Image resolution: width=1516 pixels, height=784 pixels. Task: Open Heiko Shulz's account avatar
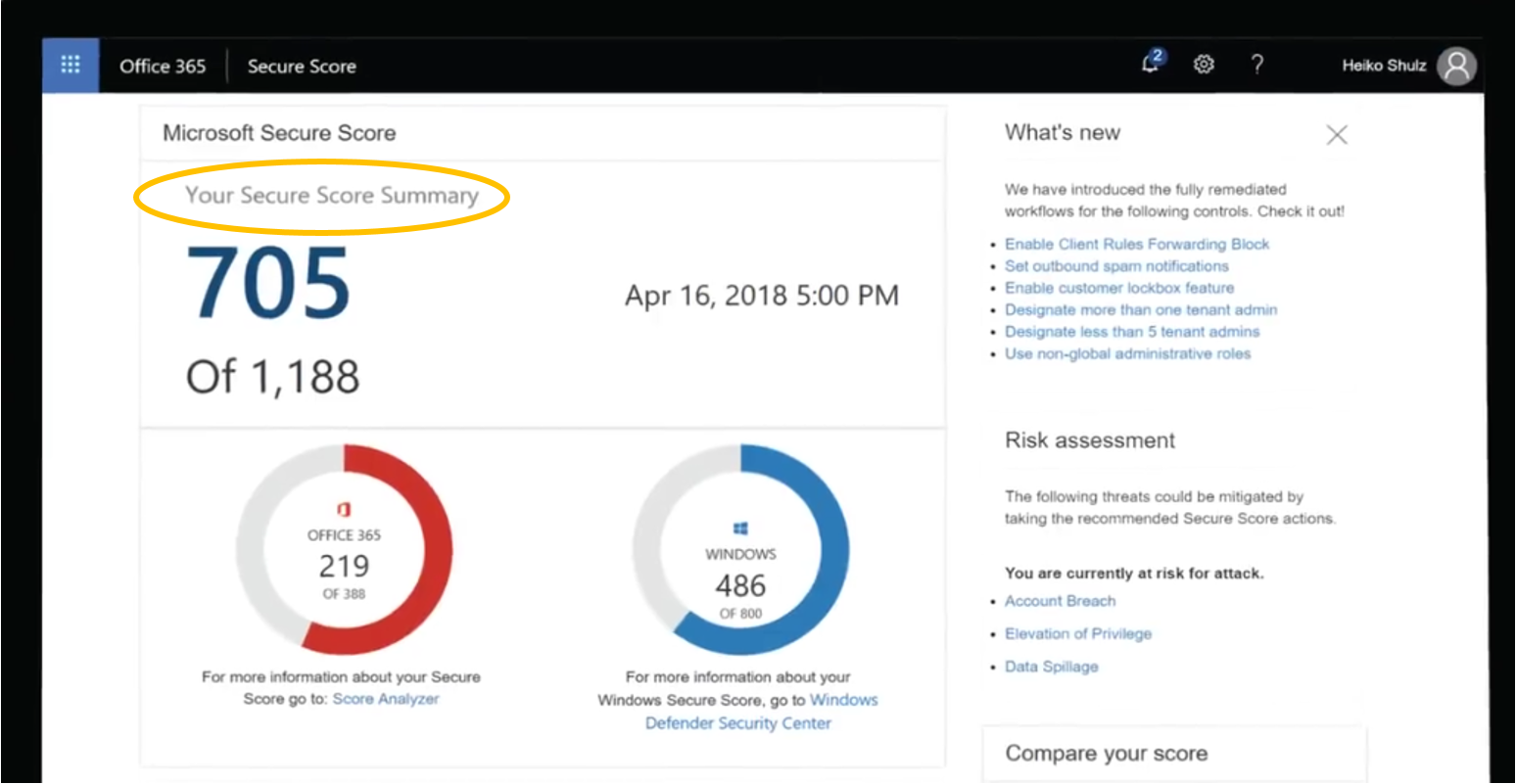click(1455, 65)
